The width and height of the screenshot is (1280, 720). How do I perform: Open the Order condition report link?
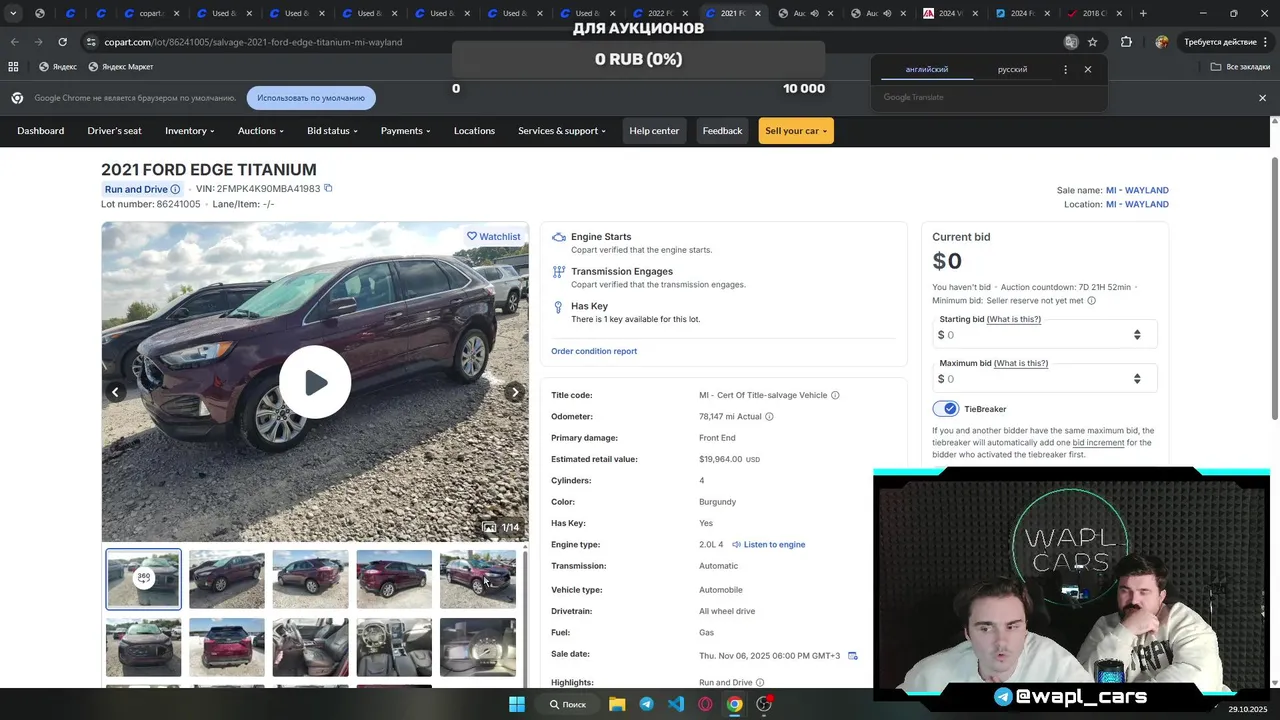(x=594, y=351)
